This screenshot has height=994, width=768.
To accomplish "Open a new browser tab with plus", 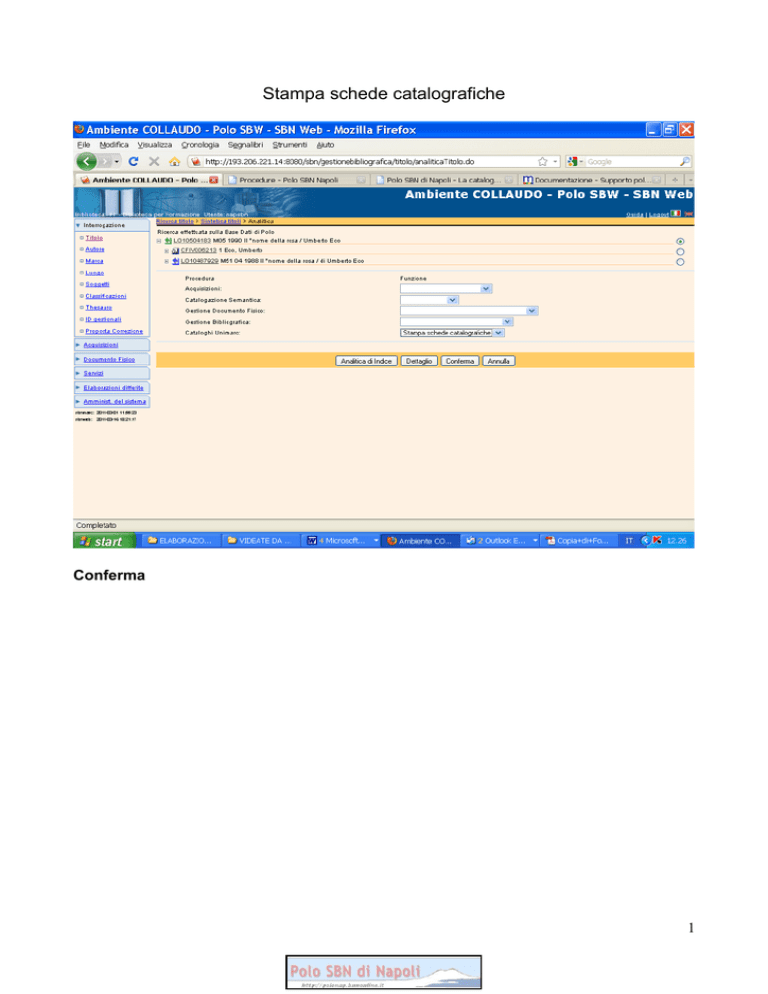I will pos(675,180).
